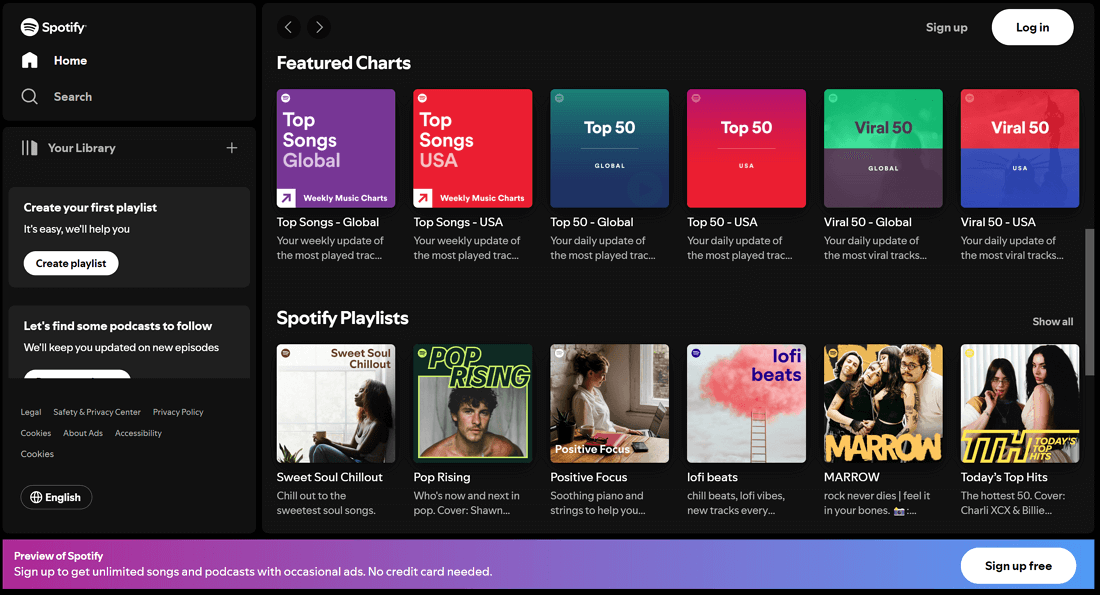The width and height of the screenshot is (1100, 595).
Task: Click the 'Viral 50 - USA' title text
Action: pos(998,222)
